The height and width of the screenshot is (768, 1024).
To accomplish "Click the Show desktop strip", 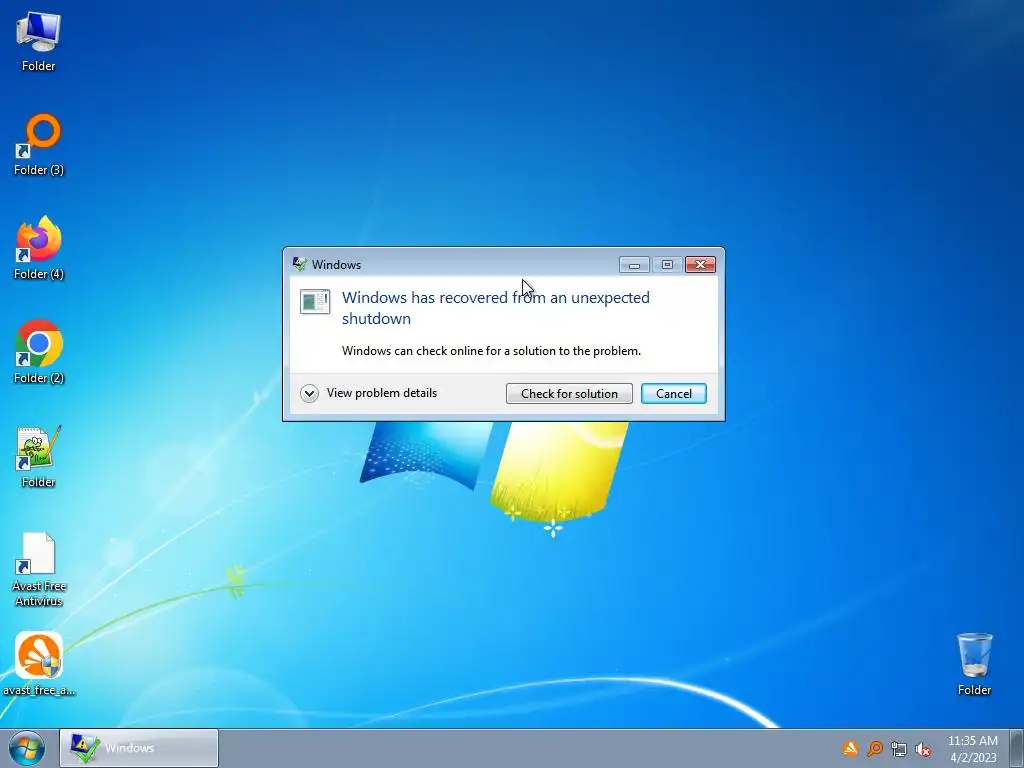I will click(x=1017, y=748).
